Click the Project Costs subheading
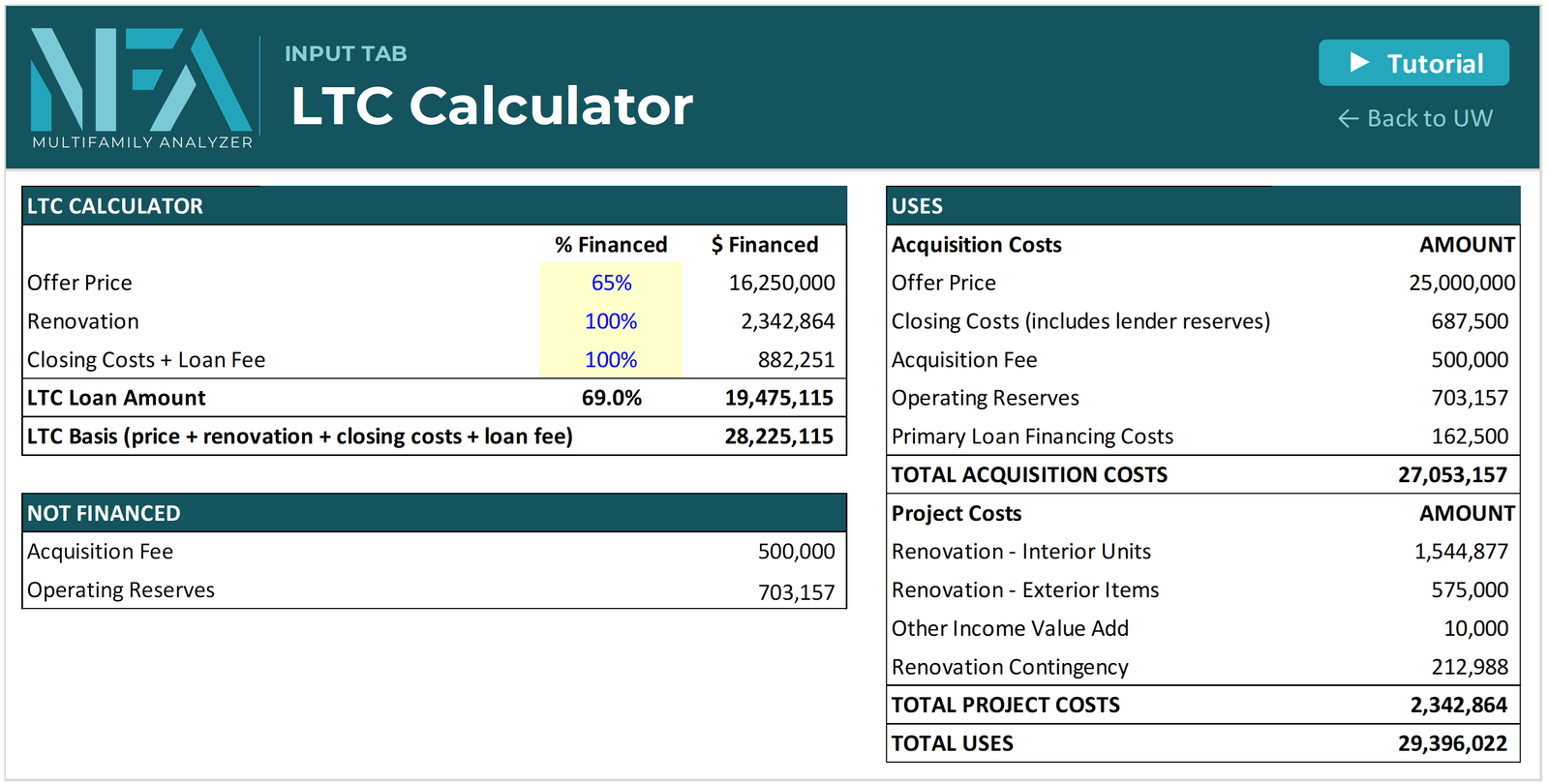This screenshot has height=784, width=1549. point(956,514)
